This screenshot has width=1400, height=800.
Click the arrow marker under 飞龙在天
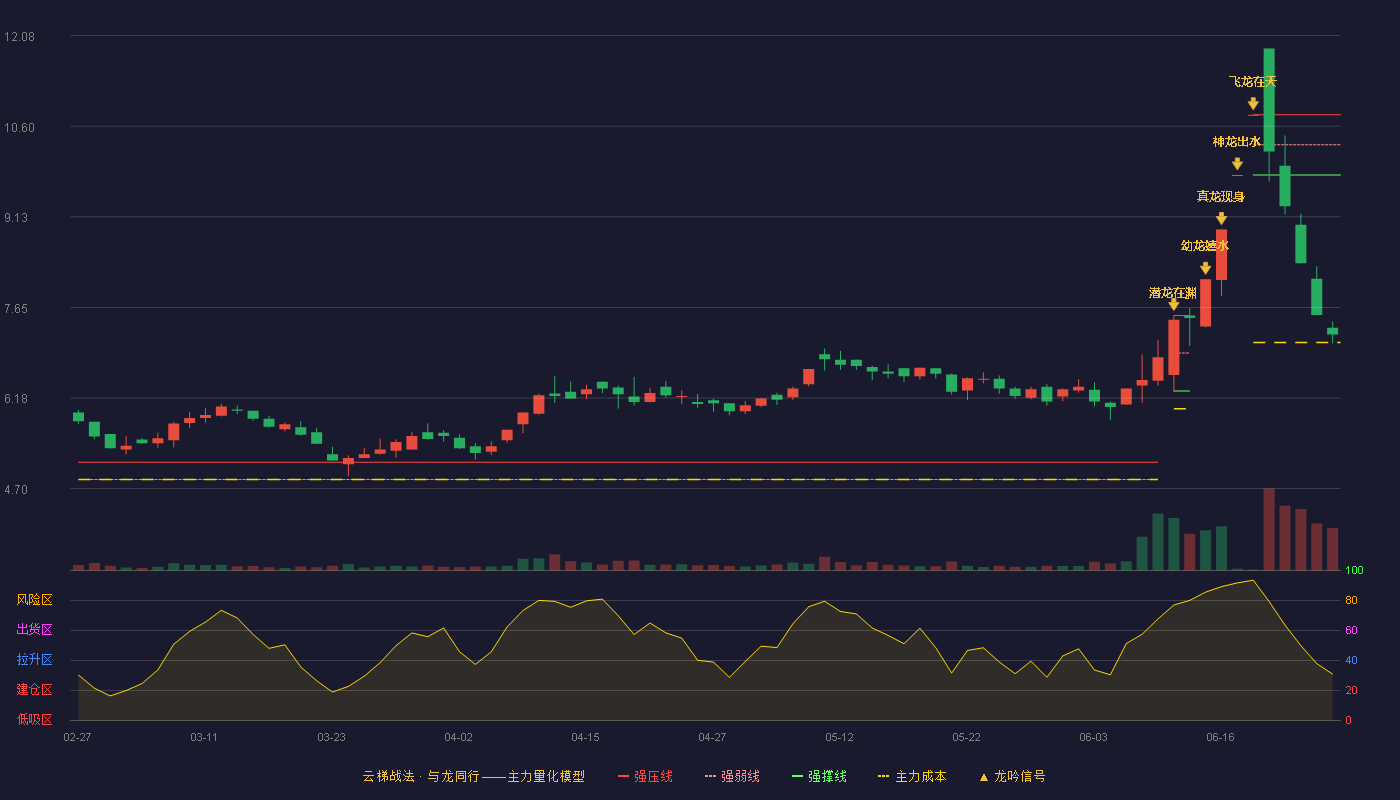click(1253, 103)
